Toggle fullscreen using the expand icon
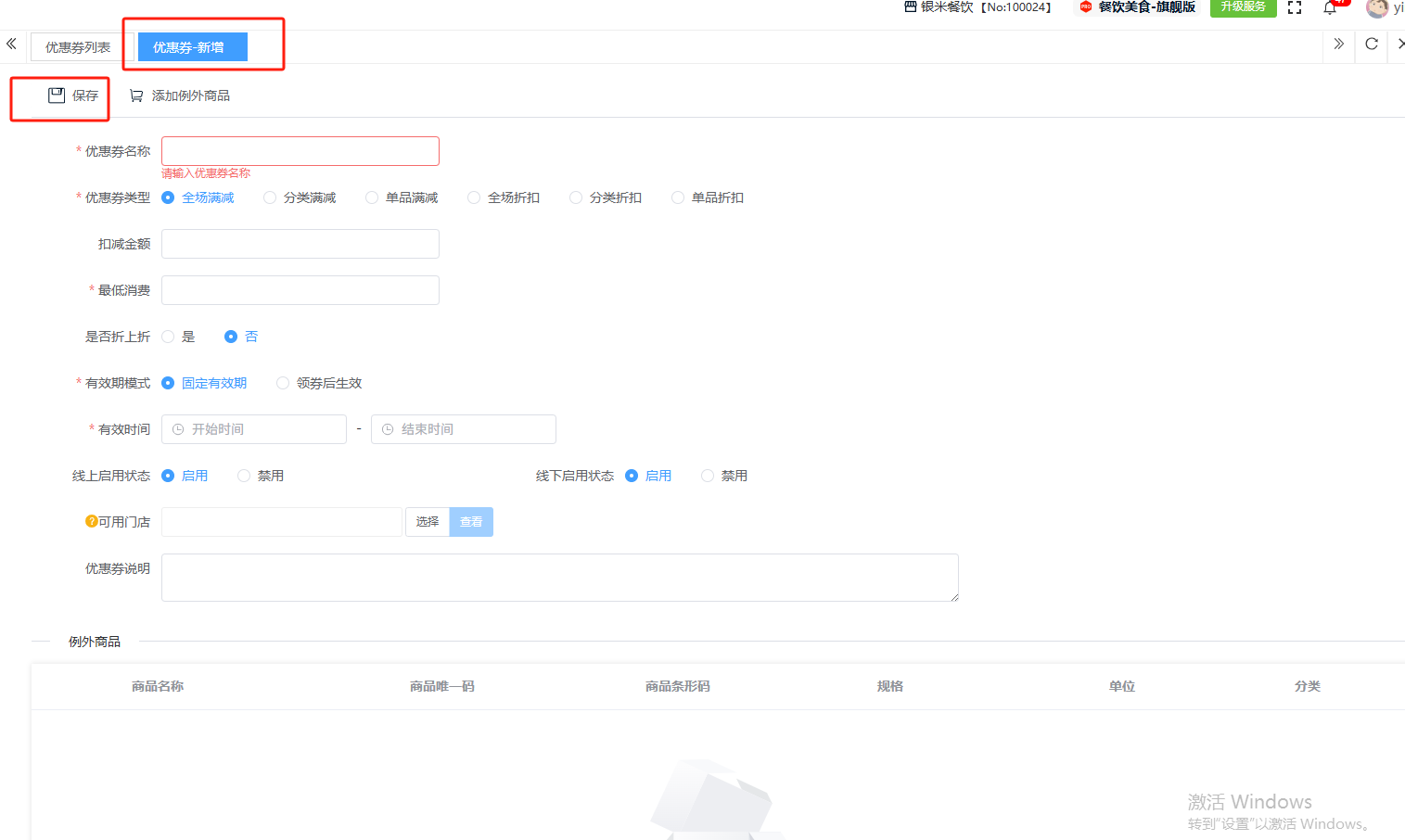 pyautogui.click(x=1295, y=7)
